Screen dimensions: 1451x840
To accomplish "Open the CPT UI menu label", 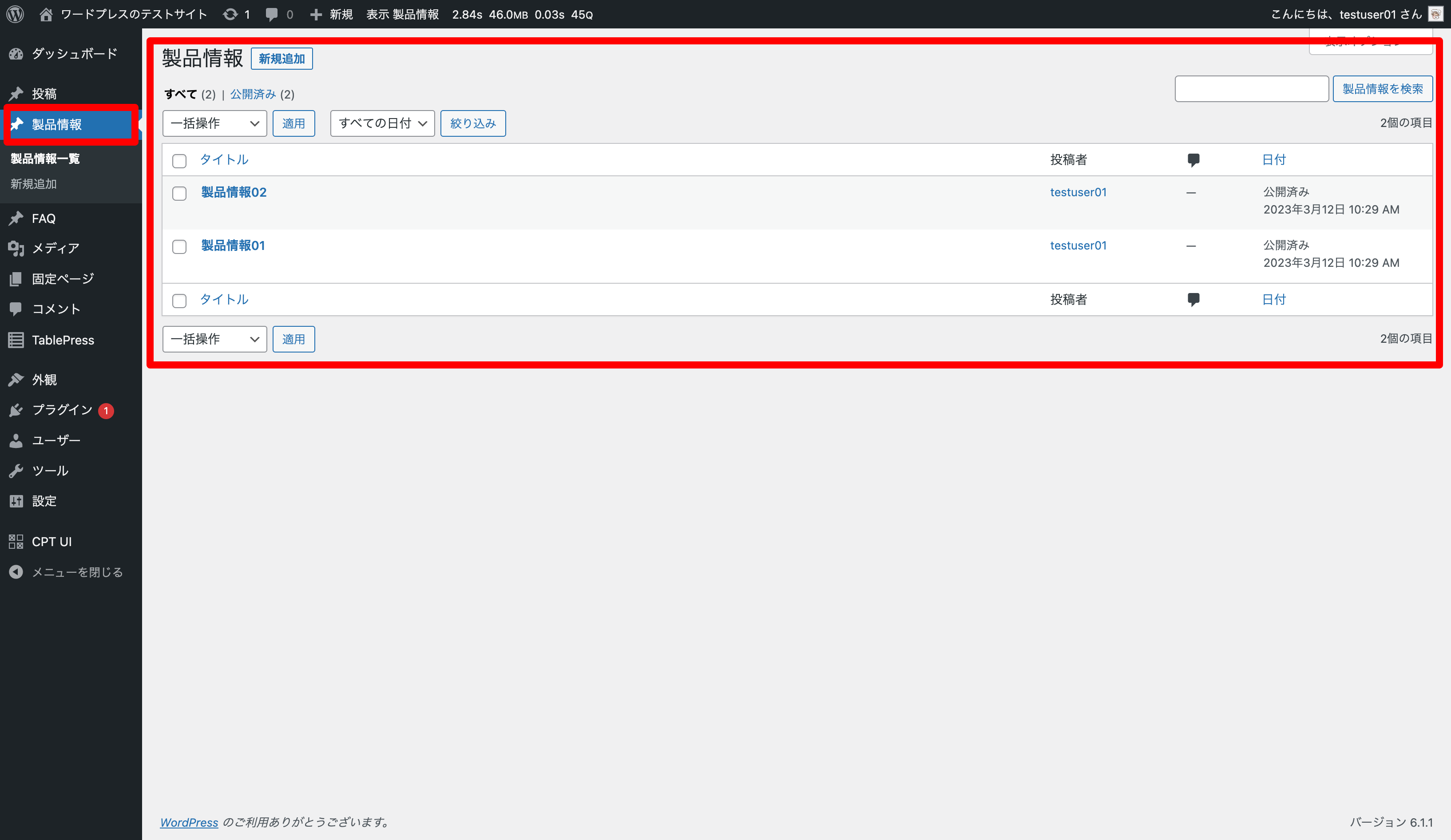I will click(x=52, y=542).
